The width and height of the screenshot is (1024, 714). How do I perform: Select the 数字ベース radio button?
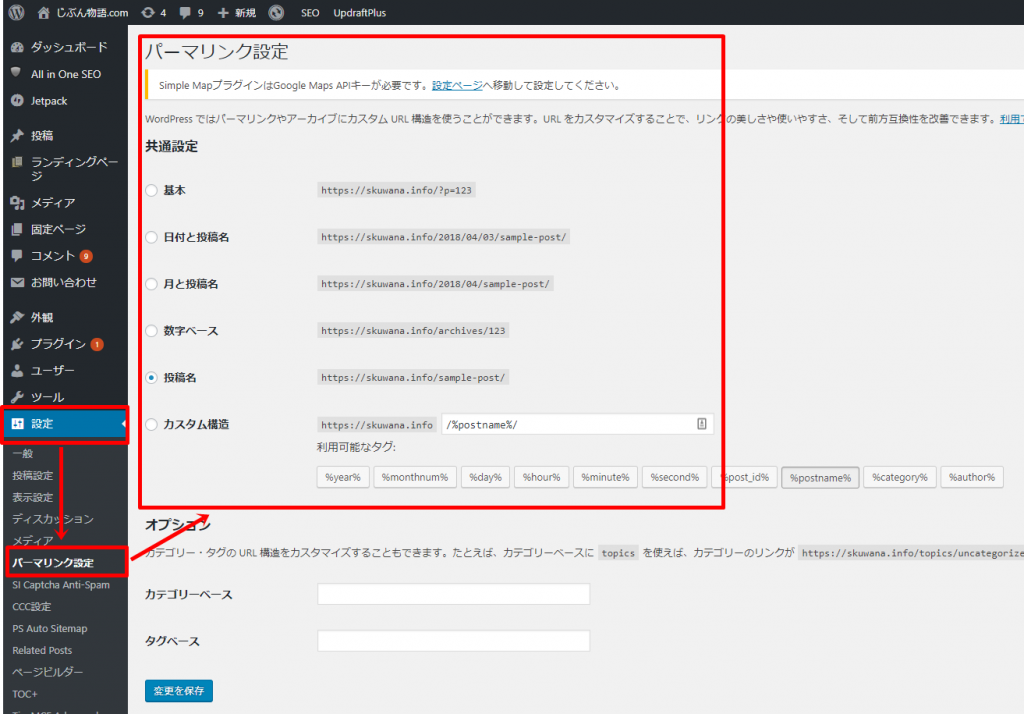pyautogui.click(x=152, y=331)
